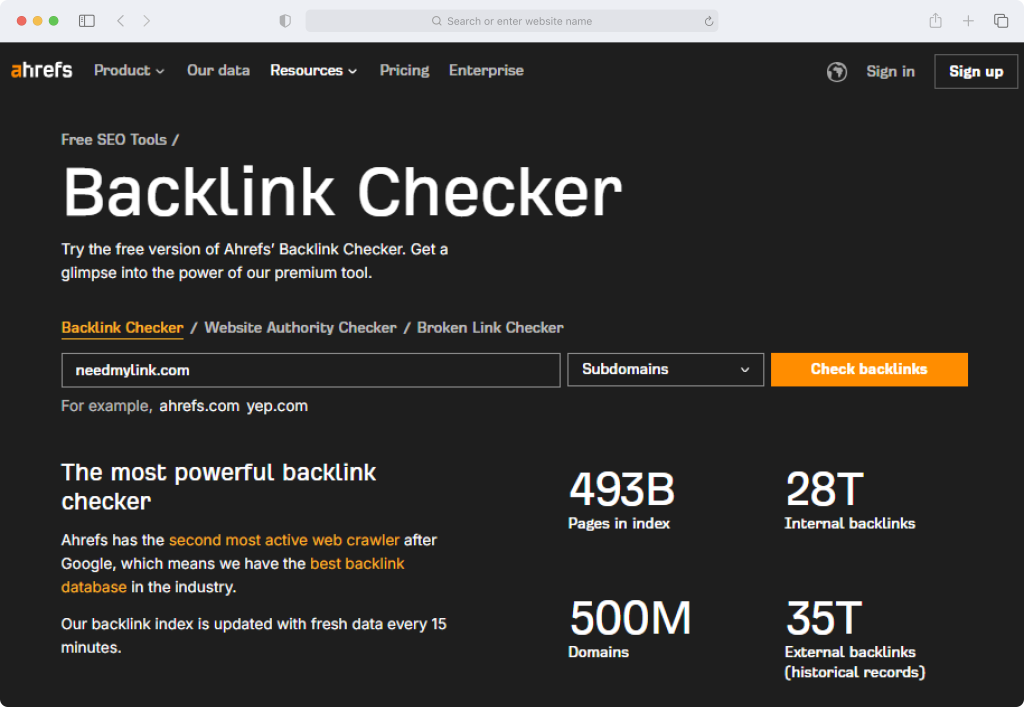
Task: Open second most active web crawler link
Action: (284, 540)
